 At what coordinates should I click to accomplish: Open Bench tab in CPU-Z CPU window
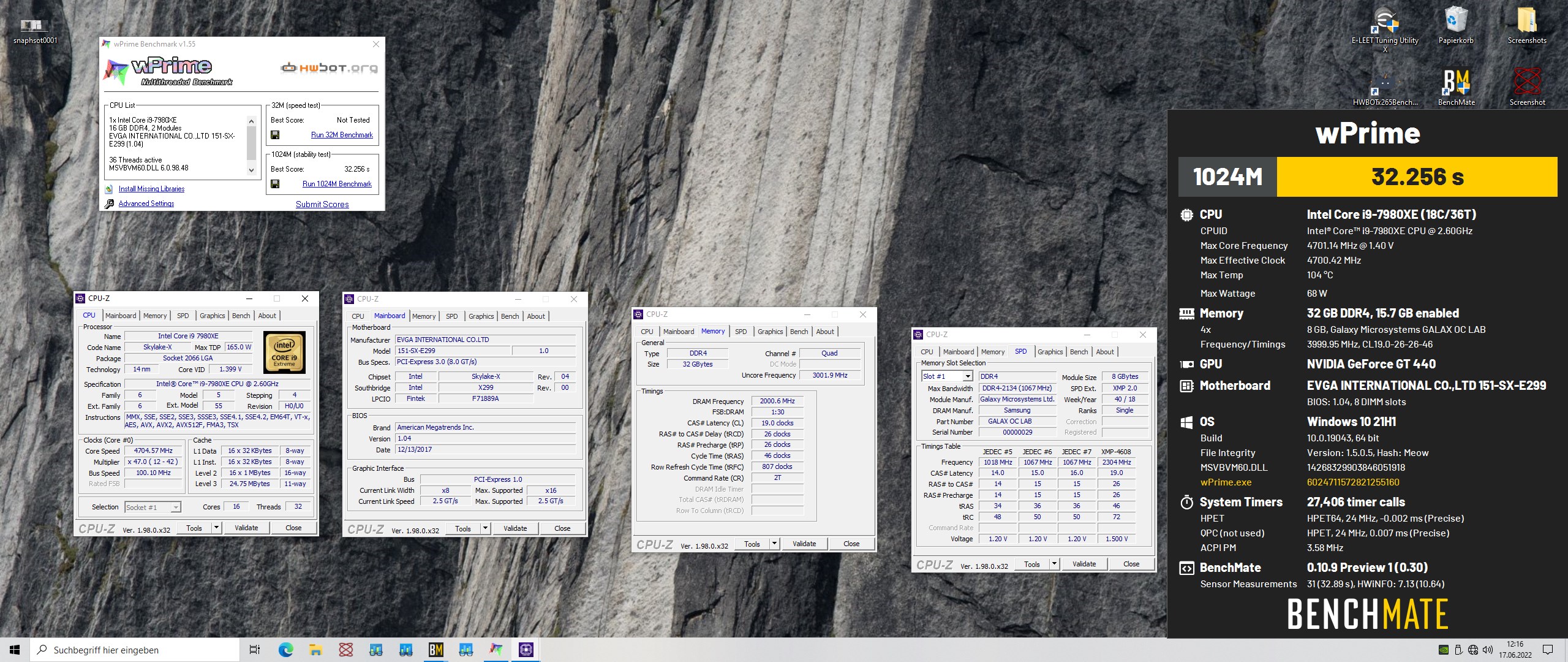pos(241,316)
